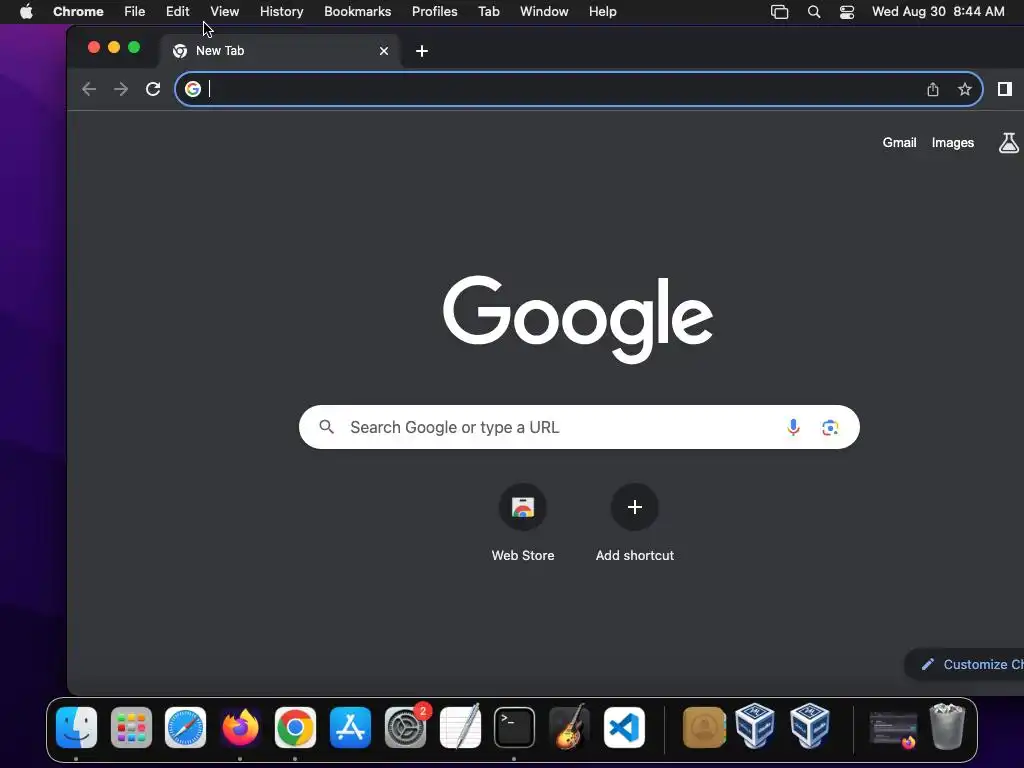The image size is (1024, 768).
Task: Open the Contacts icon in Dock
Action: (704, 728)
